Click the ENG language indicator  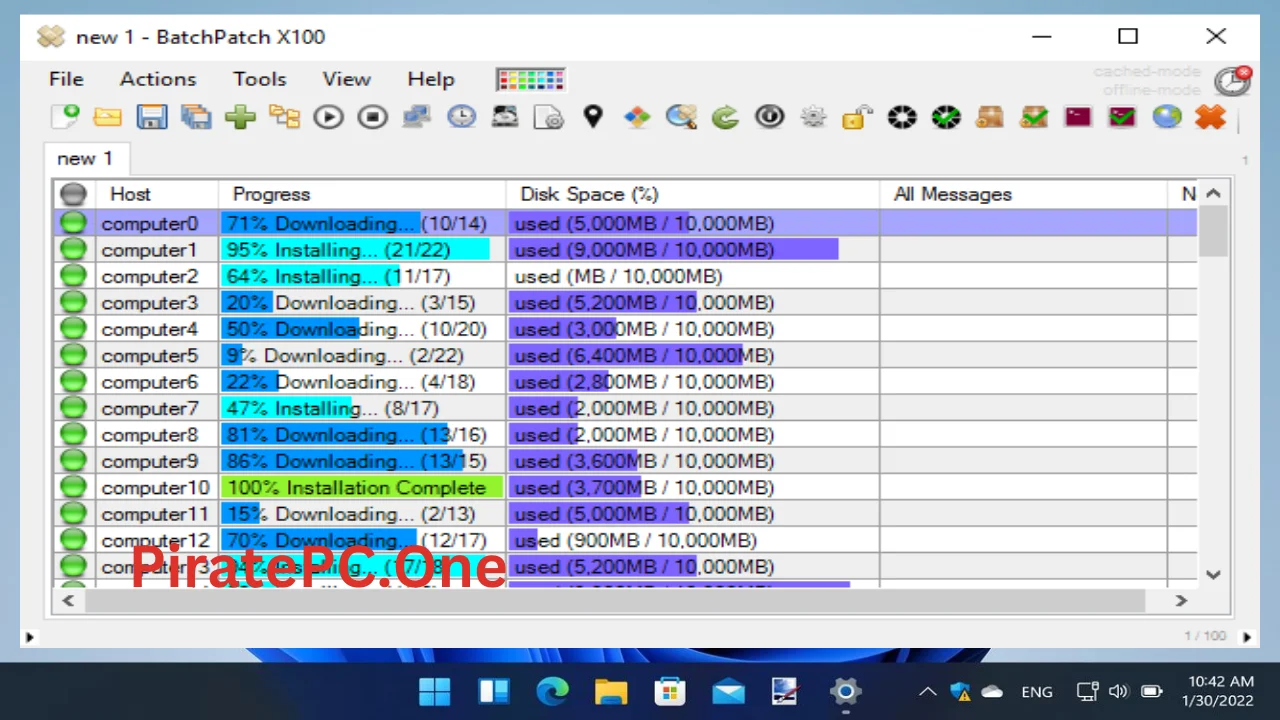point(1037,691)
